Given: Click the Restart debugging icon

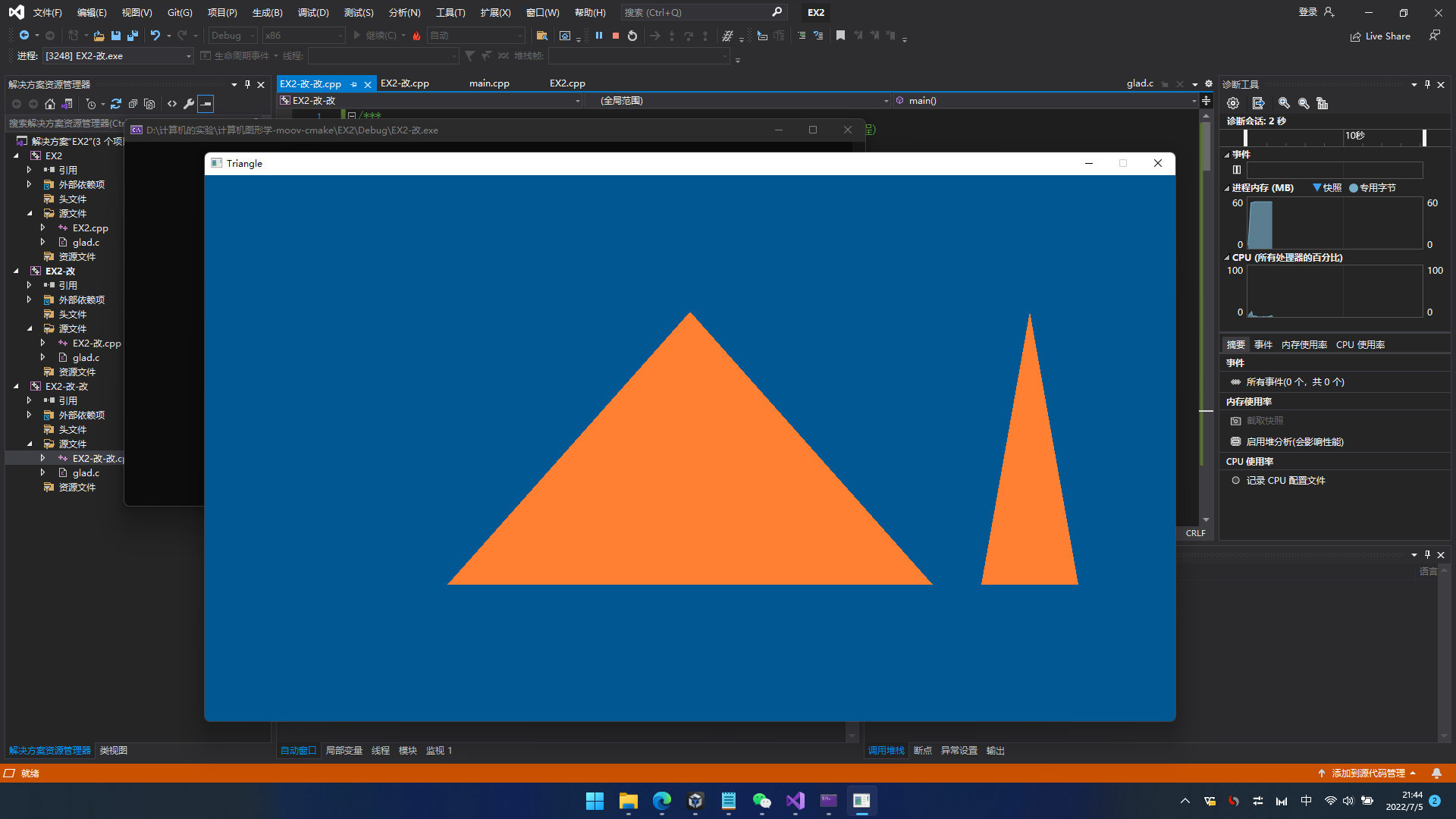Looking at the screenshot, I should (632, 36).
